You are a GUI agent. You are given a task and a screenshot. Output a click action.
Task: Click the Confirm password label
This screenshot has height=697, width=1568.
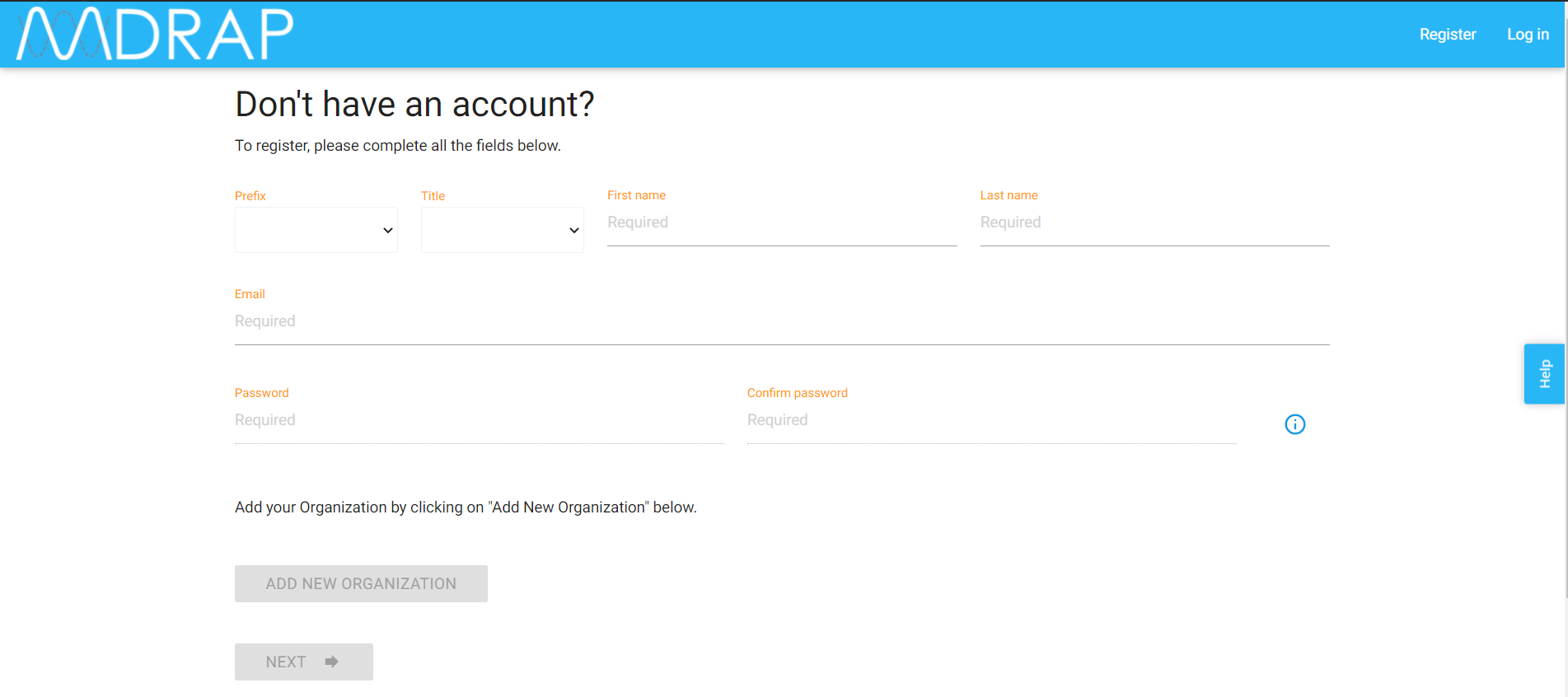click(x=797, y=393)
